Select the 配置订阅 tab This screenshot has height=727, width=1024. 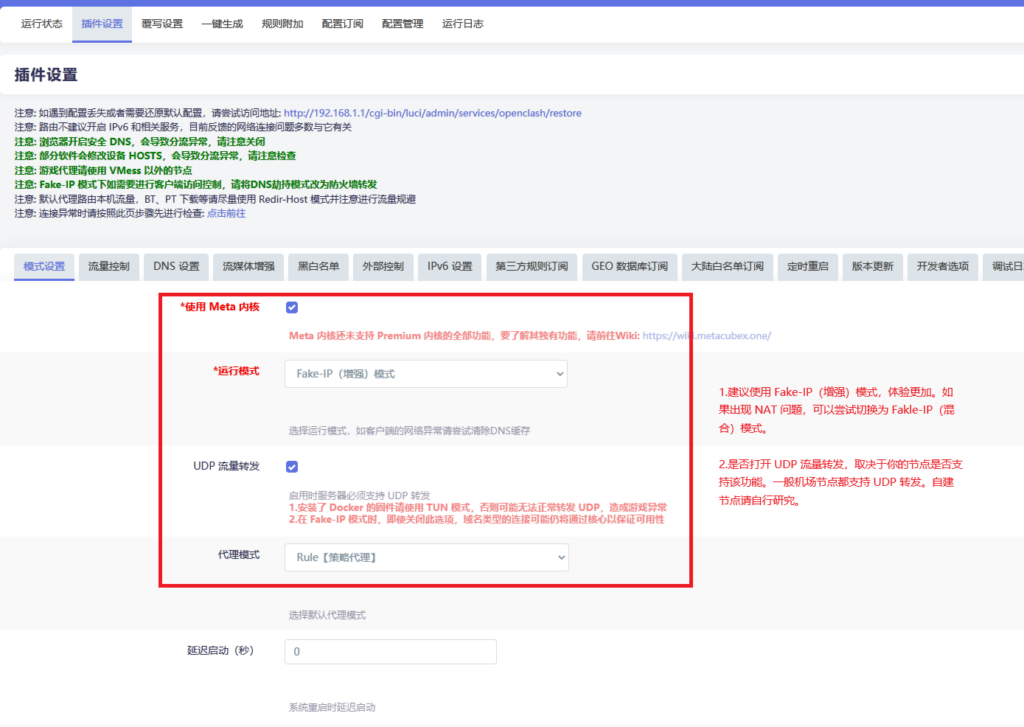click(x=342, y=24)
